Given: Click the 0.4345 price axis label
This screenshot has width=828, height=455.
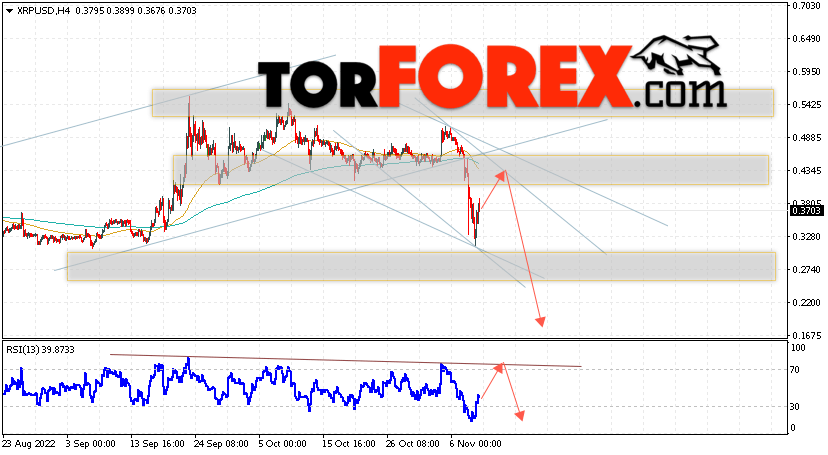Looking at the screenshot, I should click(806, 170).
